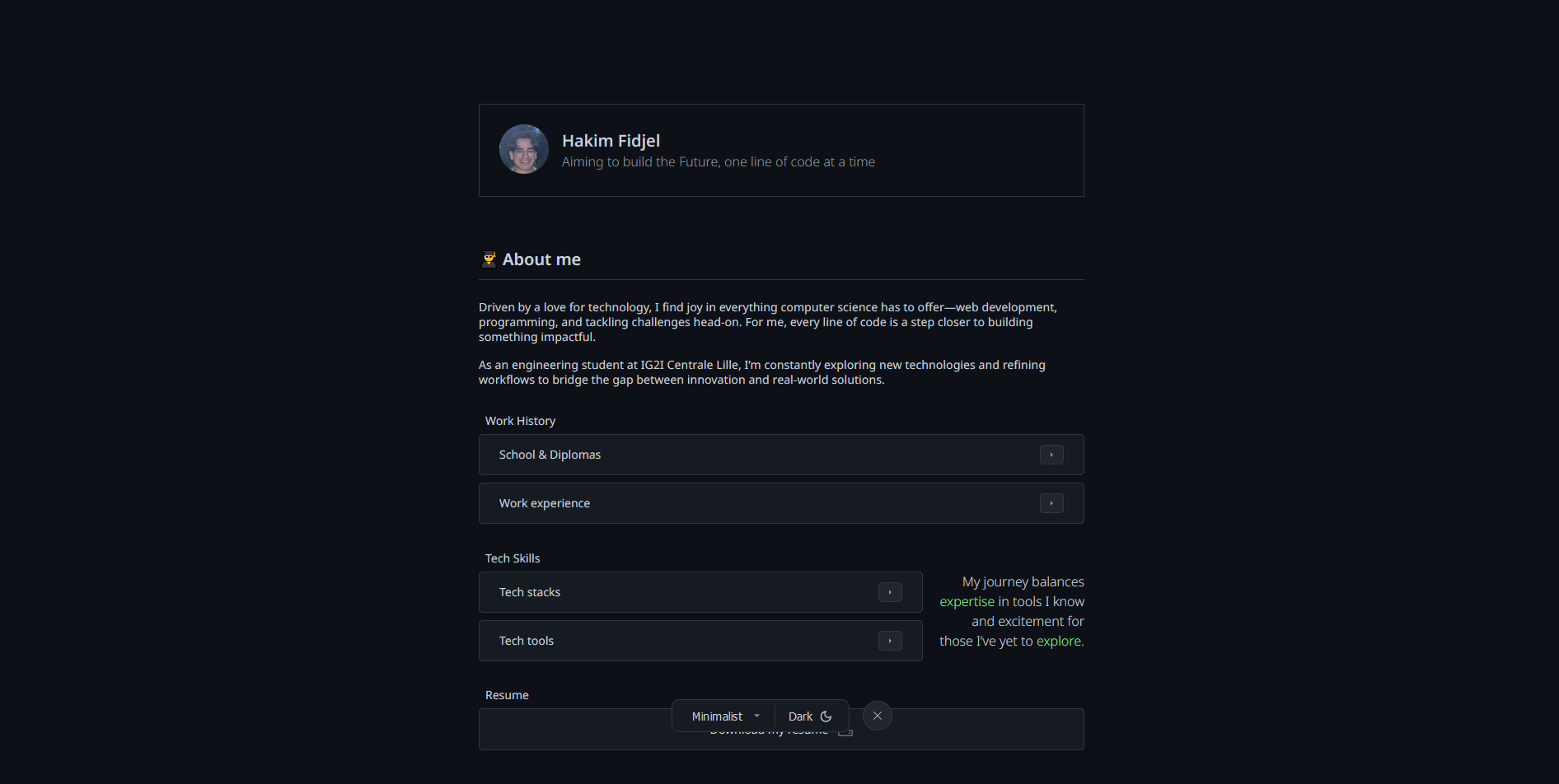Click the arrow icon on Work experience row
This screenshot has height=784, width=1559.
pos(1051,503)
